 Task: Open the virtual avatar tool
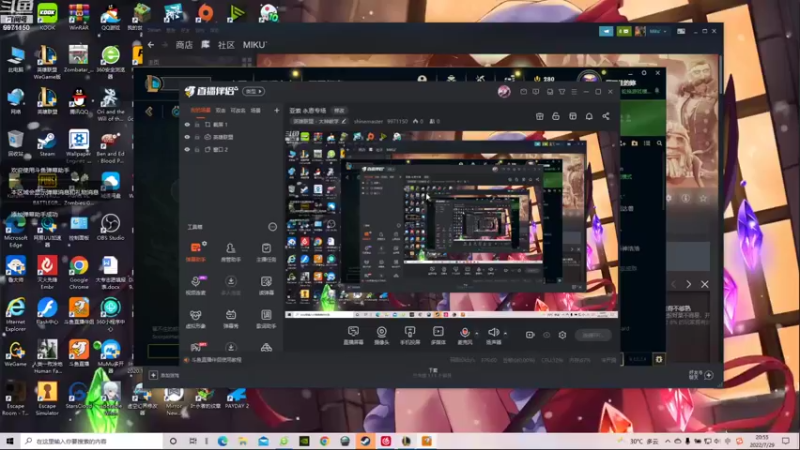[x=195, y=318]
